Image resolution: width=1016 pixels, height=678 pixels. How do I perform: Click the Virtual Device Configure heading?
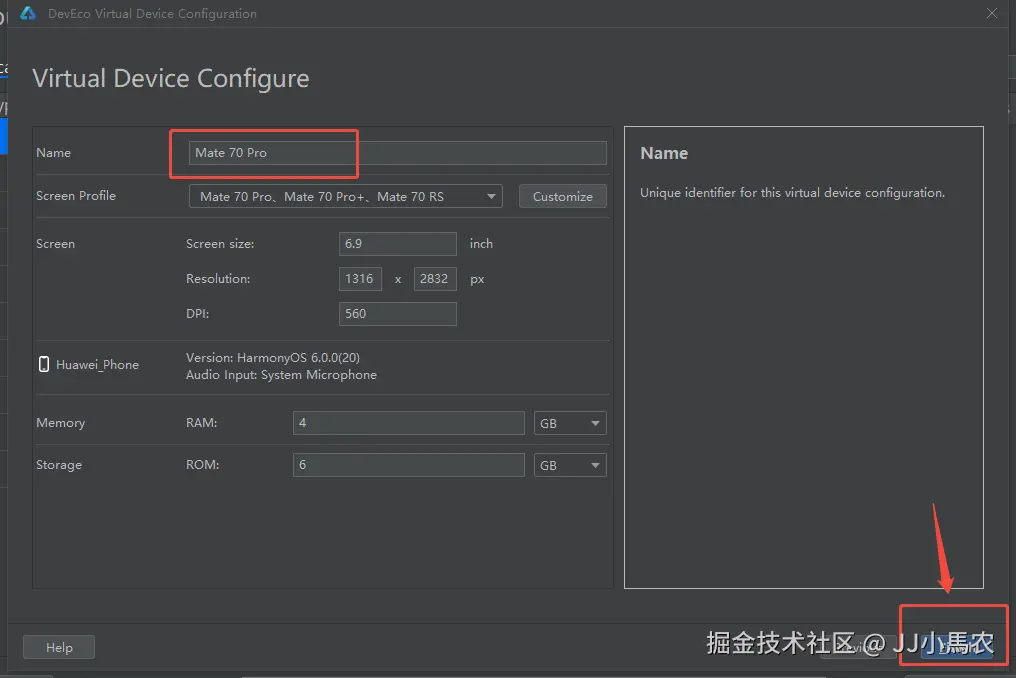(x=171, y=79)
